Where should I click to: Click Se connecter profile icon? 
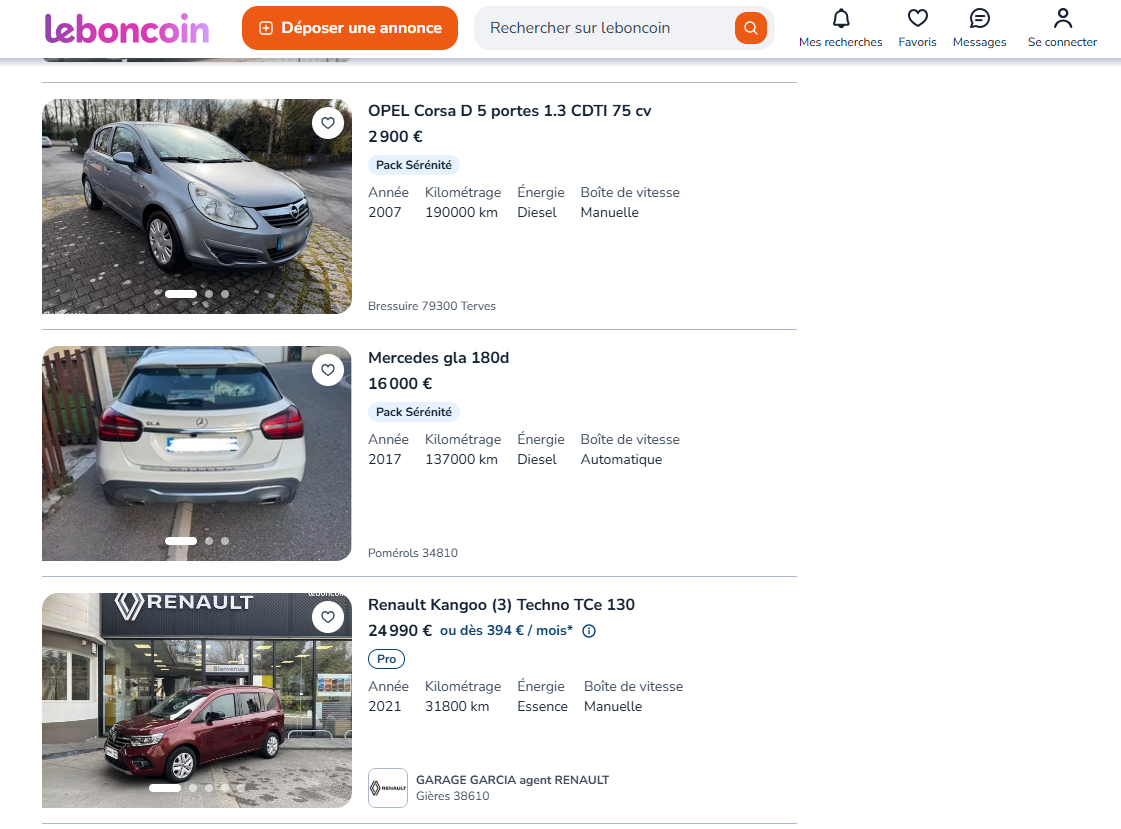coord(1062,19)
